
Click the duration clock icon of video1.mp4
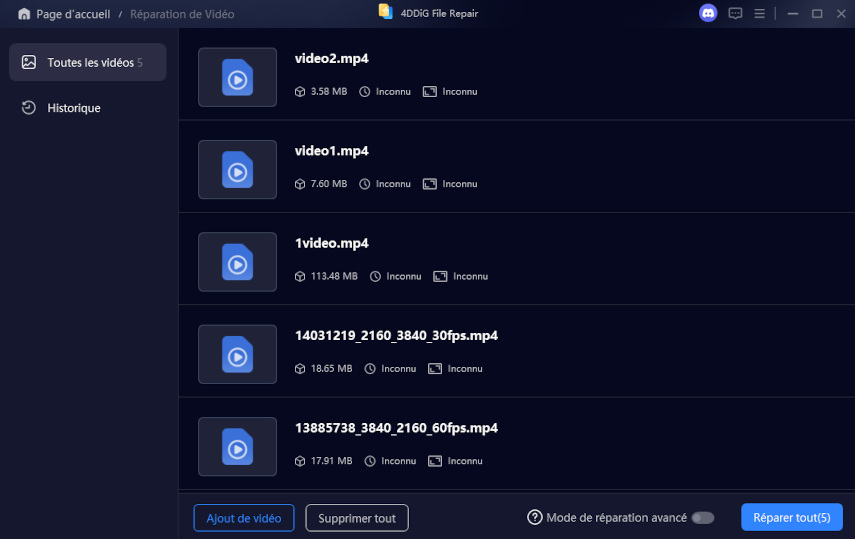(364, 184)
